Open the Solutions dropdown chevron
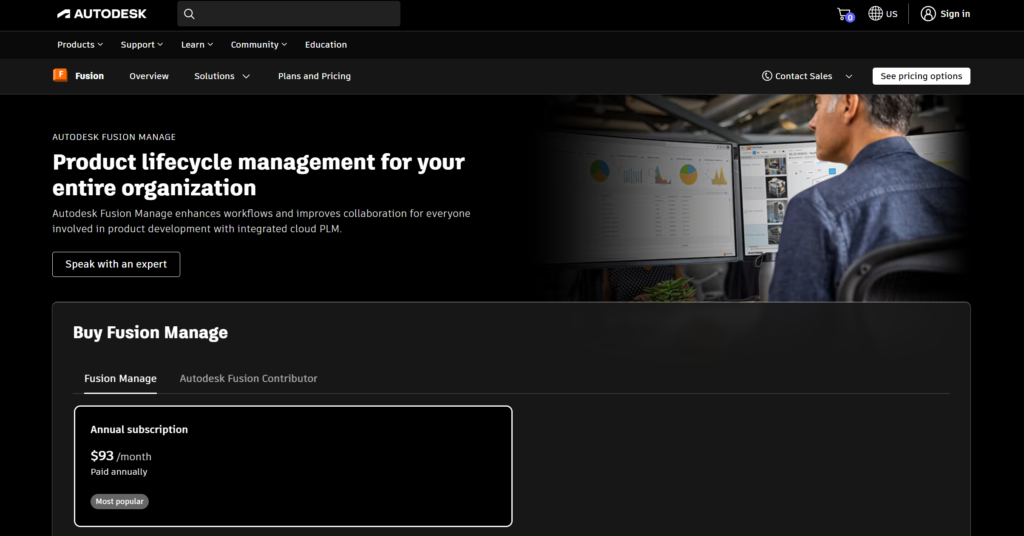 246,76
